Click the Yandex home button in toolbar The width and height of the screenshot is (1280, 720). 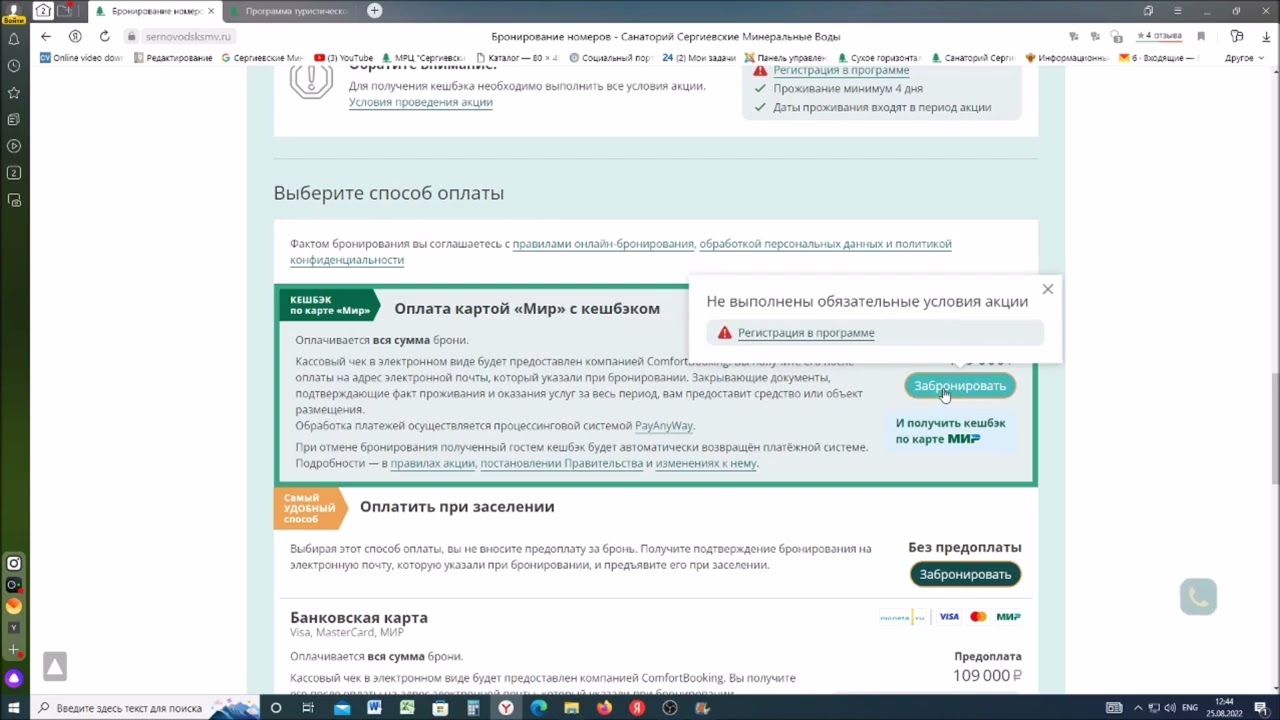[75, 36]
